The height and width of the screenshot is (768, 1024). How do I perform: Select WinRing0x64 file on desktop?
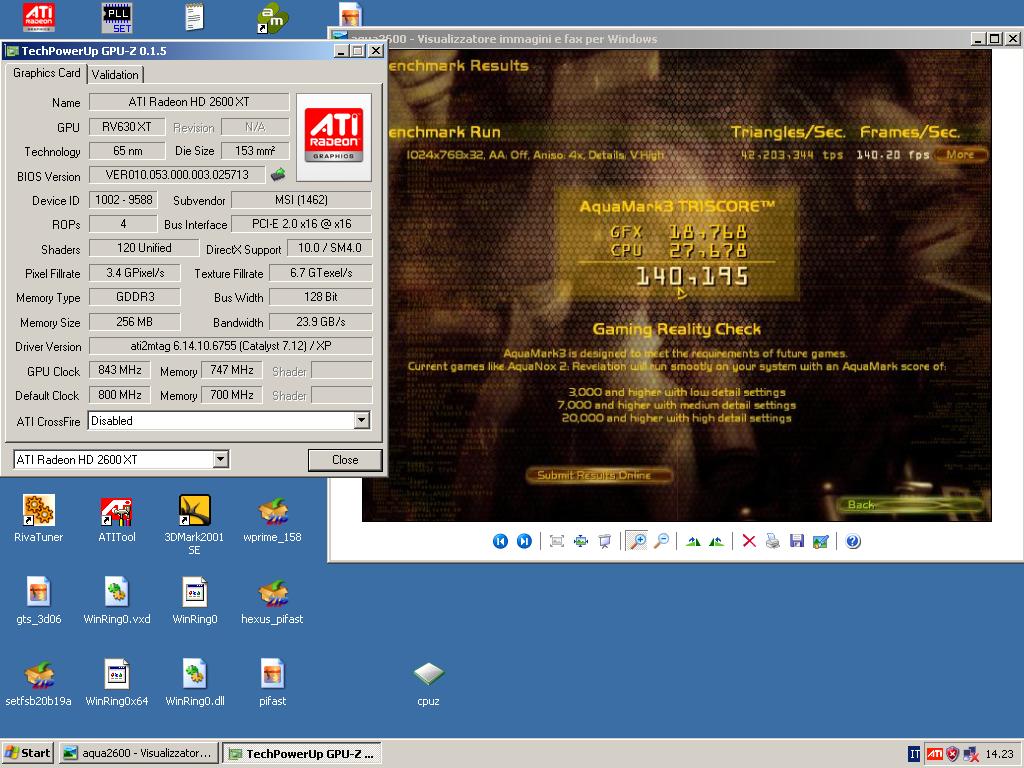click(x=117, y=683)
